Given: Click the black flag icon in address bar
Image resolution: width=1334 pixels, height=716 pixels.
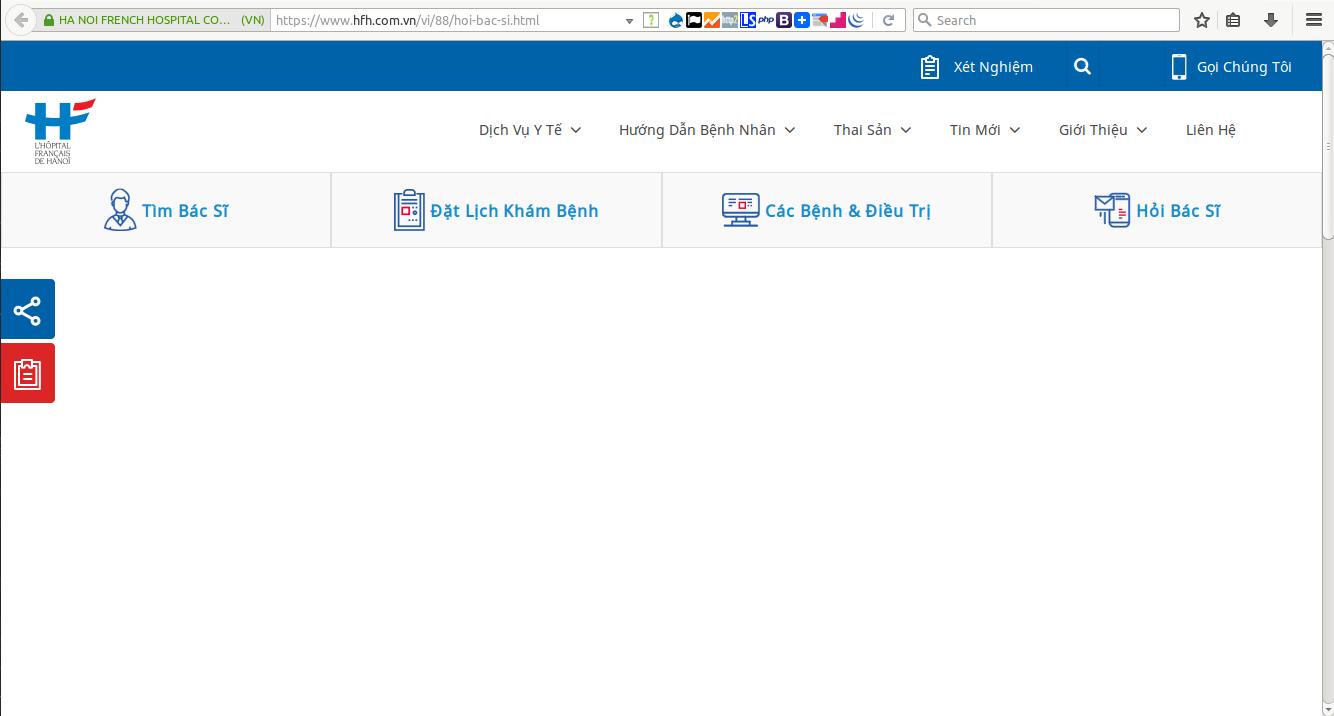Looking at the screenshot, I should coord(694,20).
